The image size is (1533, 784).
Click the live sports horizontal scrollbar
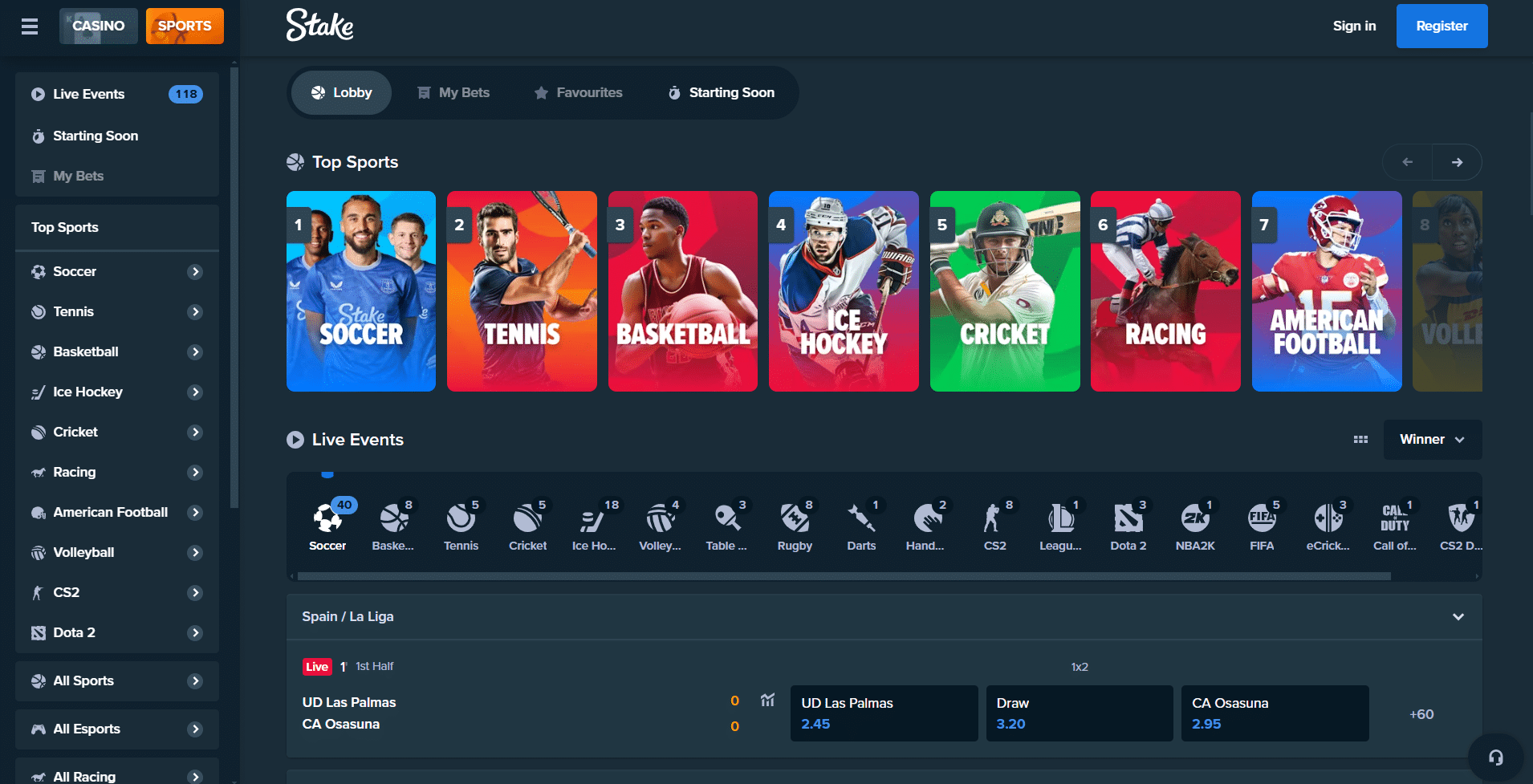point(844,576)
